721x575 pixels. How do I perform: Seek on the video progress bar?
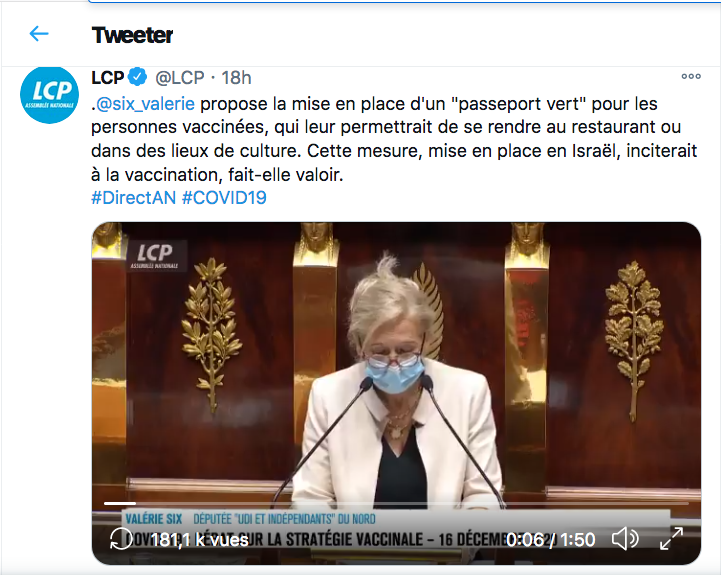click(x=396, y=504)
